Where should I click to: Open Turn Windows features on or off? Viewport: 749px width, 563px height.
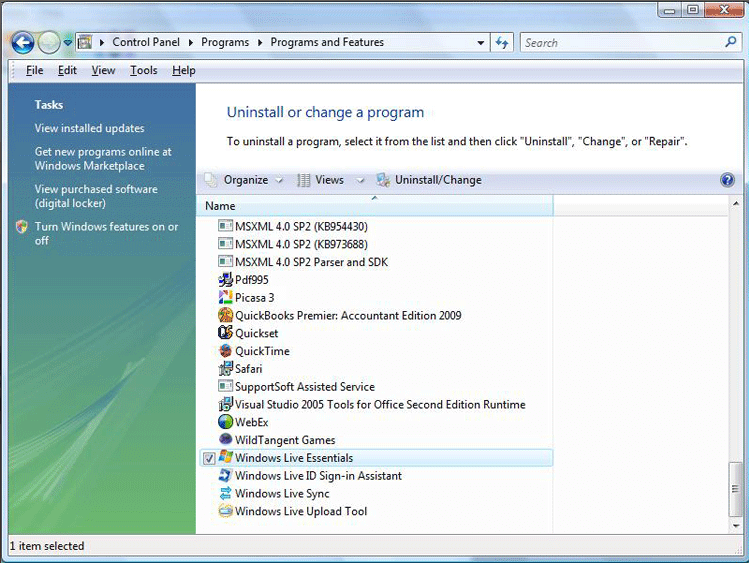click(106, 234)
